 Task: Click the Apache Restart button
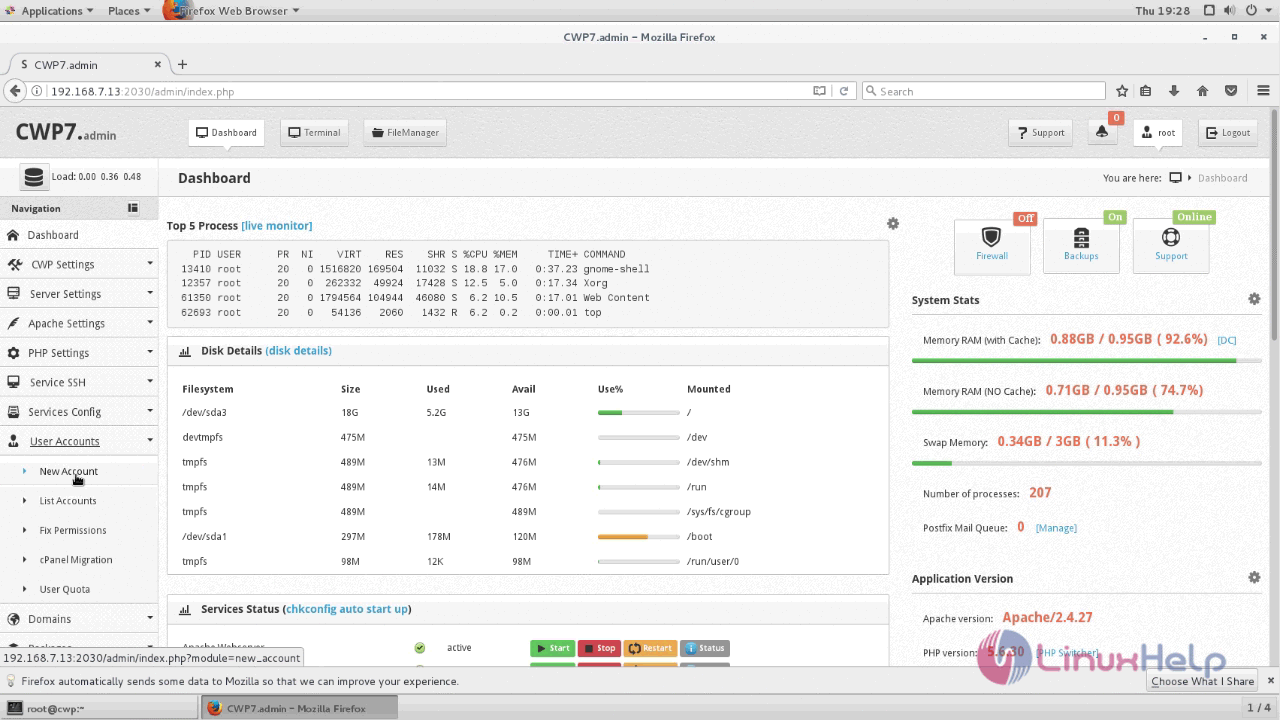point(650,648)
